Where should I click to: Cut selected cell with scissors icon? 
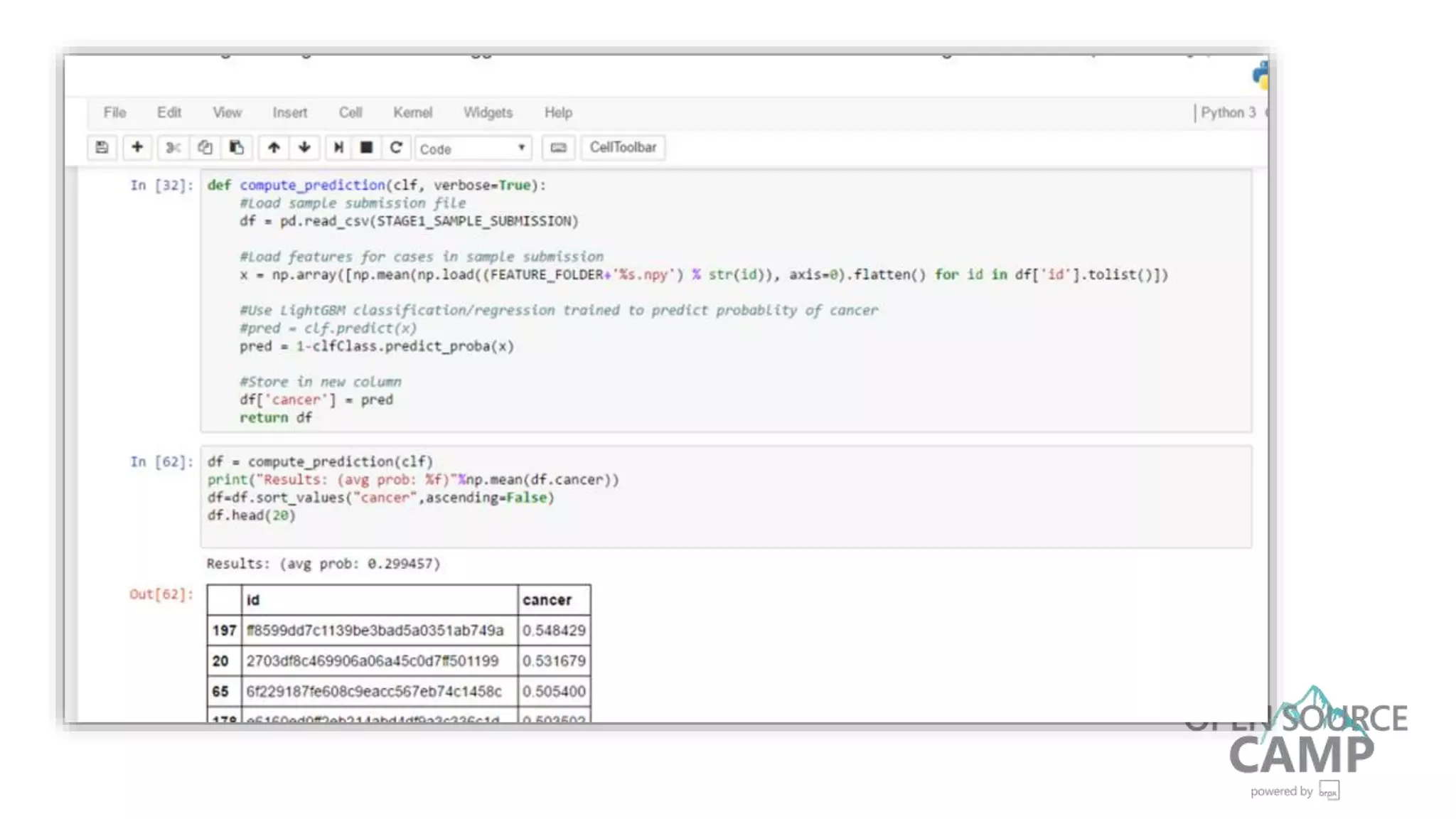point(173,147)
